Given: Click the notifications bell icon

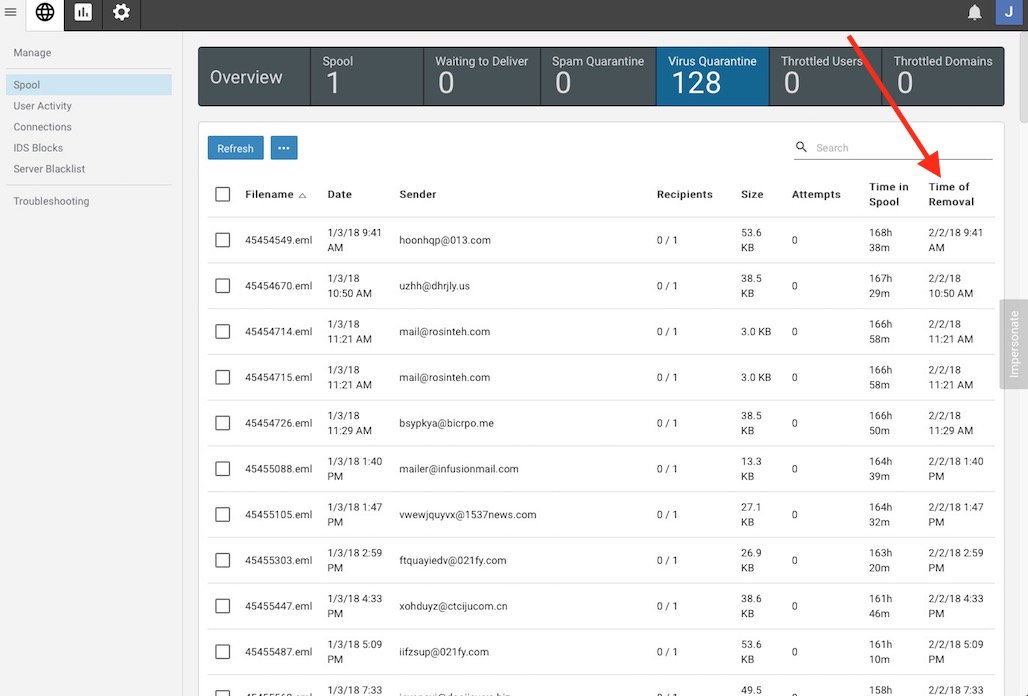Looking at the screenshot, I should click(974, 13).
